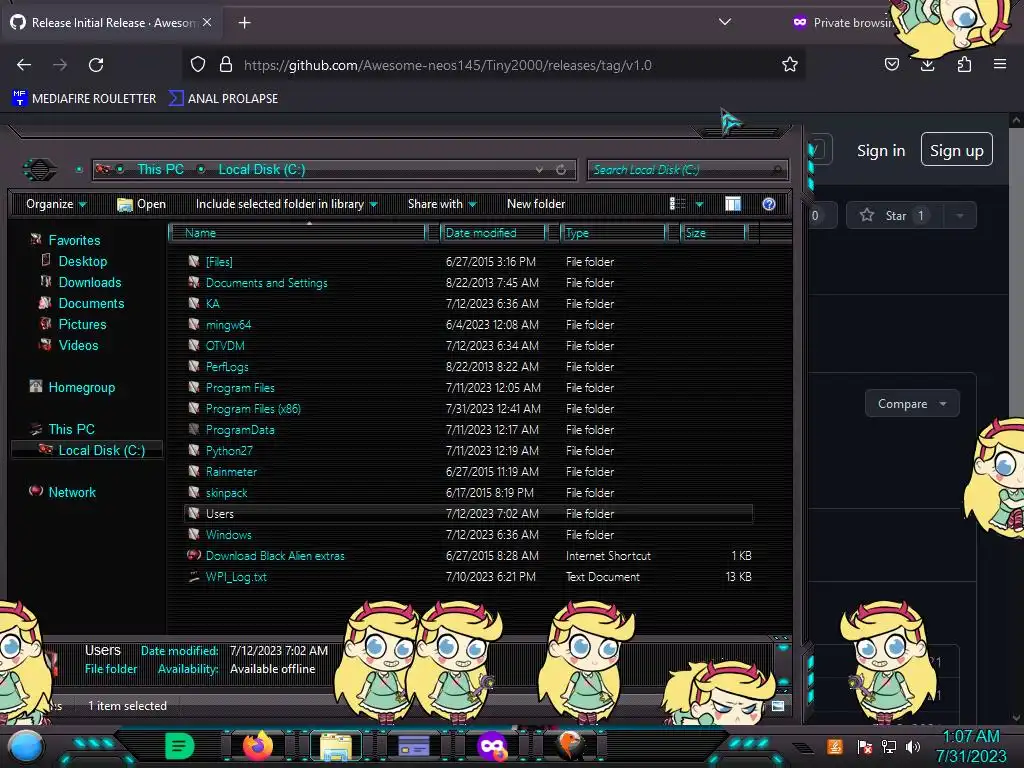Select Rainmeter folder

pyautogui.click(x=231, y=472)
